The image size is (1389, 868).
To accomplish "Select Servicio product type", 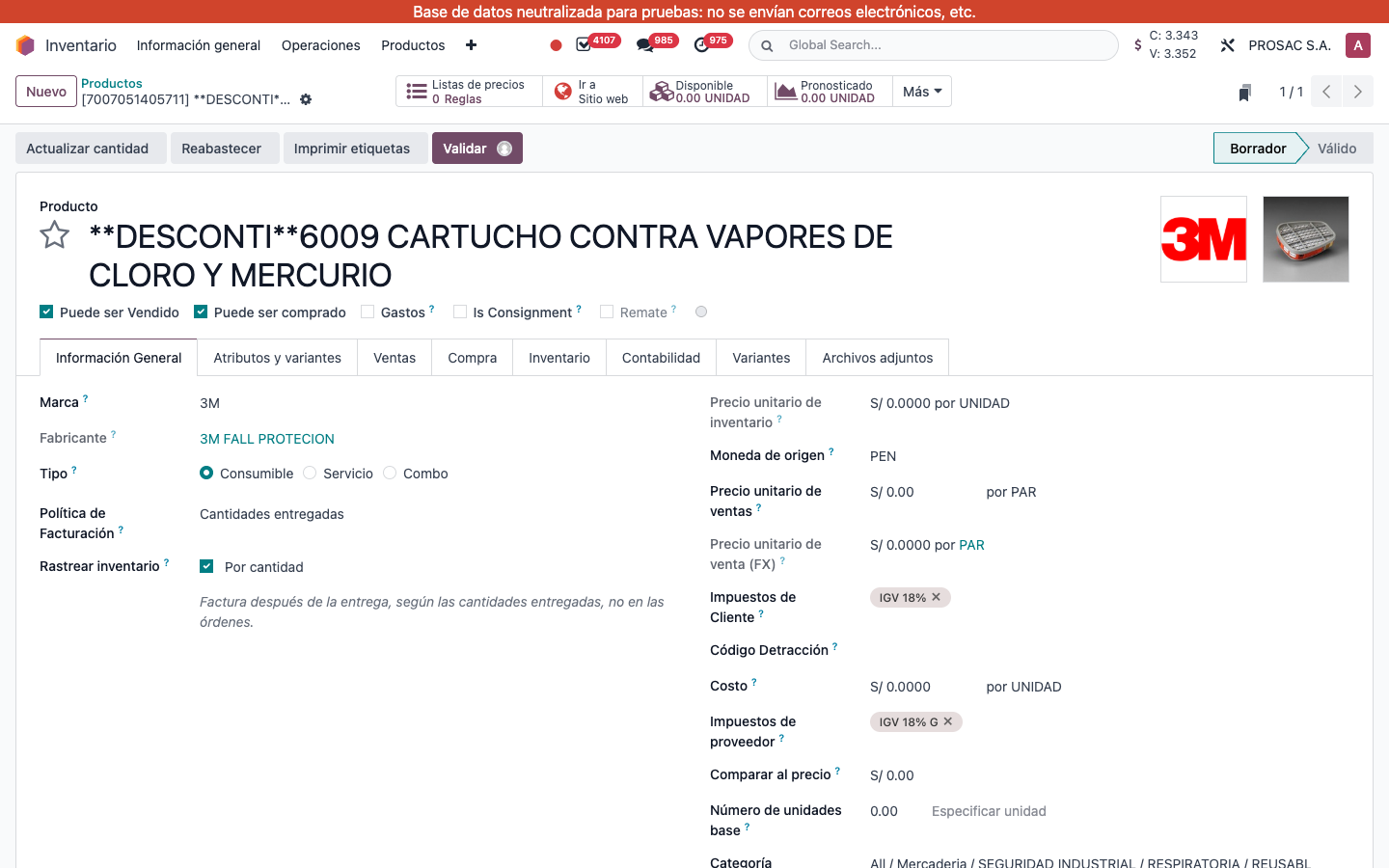I will (x=310, y=473).
